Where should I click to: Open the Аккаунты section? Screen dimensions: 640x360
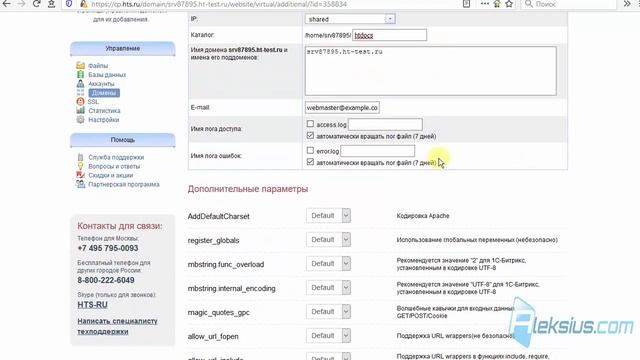(101, 84)
